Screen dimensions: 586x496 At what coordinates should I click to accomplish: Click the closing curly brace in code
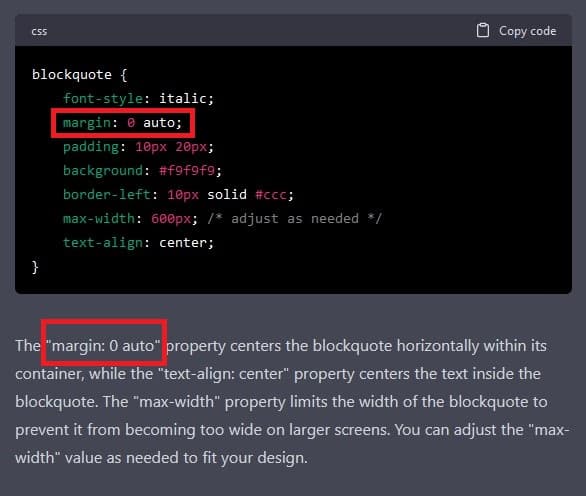(35, 267)
